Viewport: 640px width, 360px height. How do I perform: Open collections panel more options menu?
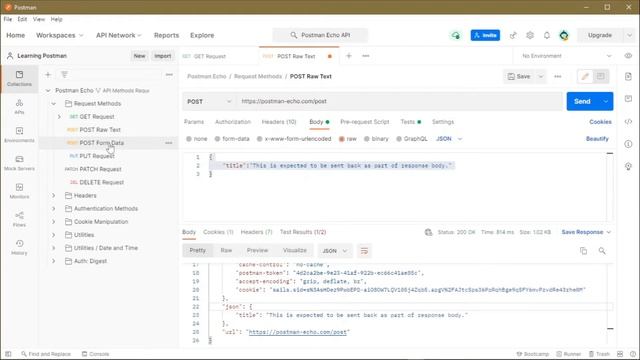[169, 75]
